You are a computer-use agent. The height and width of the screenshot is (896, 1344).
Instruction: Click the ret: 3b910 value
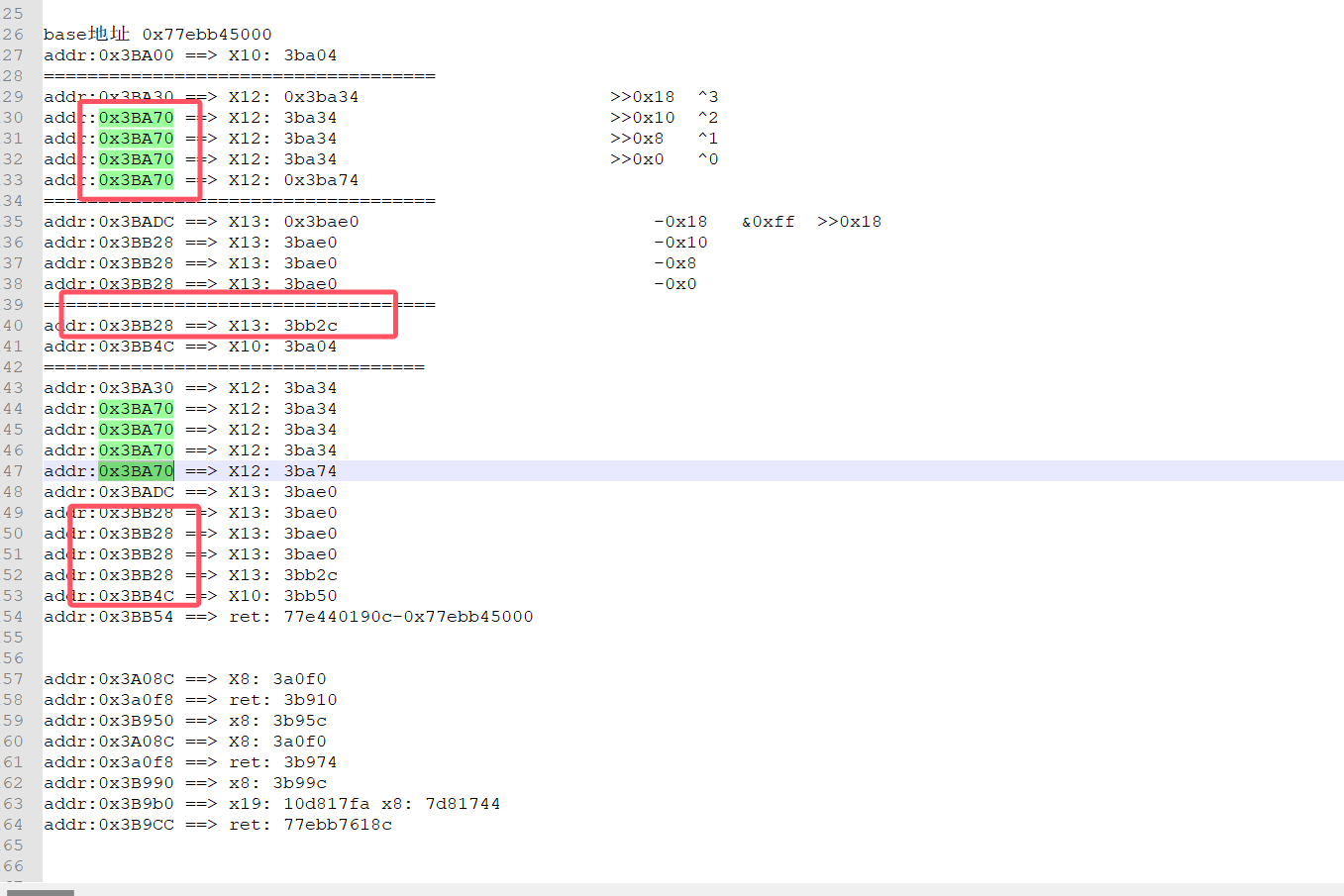(x=282, y=700)
